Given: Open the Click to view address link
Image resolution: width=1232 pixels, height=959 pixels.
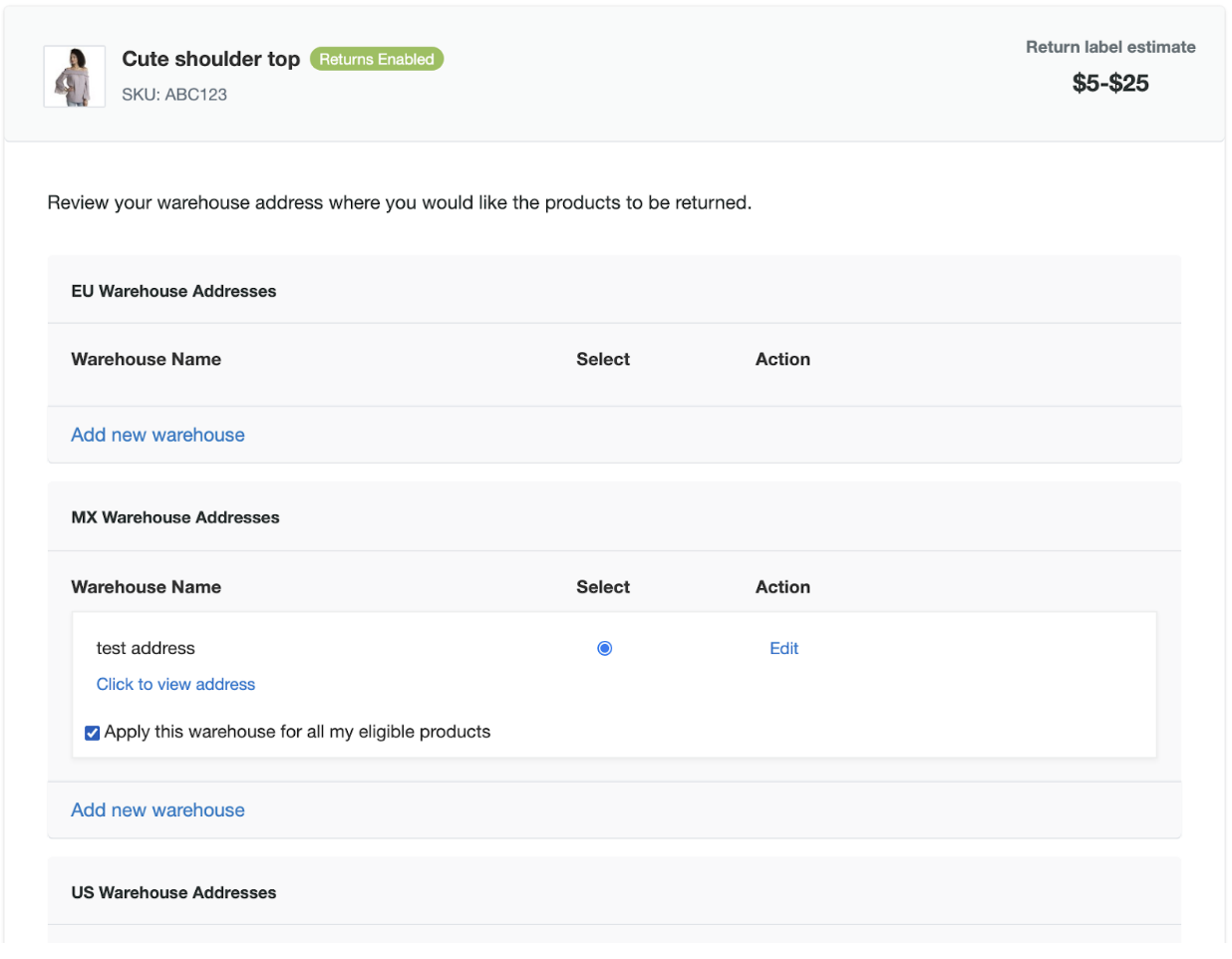Looking at the screenshot, I should tap(175, 685).
